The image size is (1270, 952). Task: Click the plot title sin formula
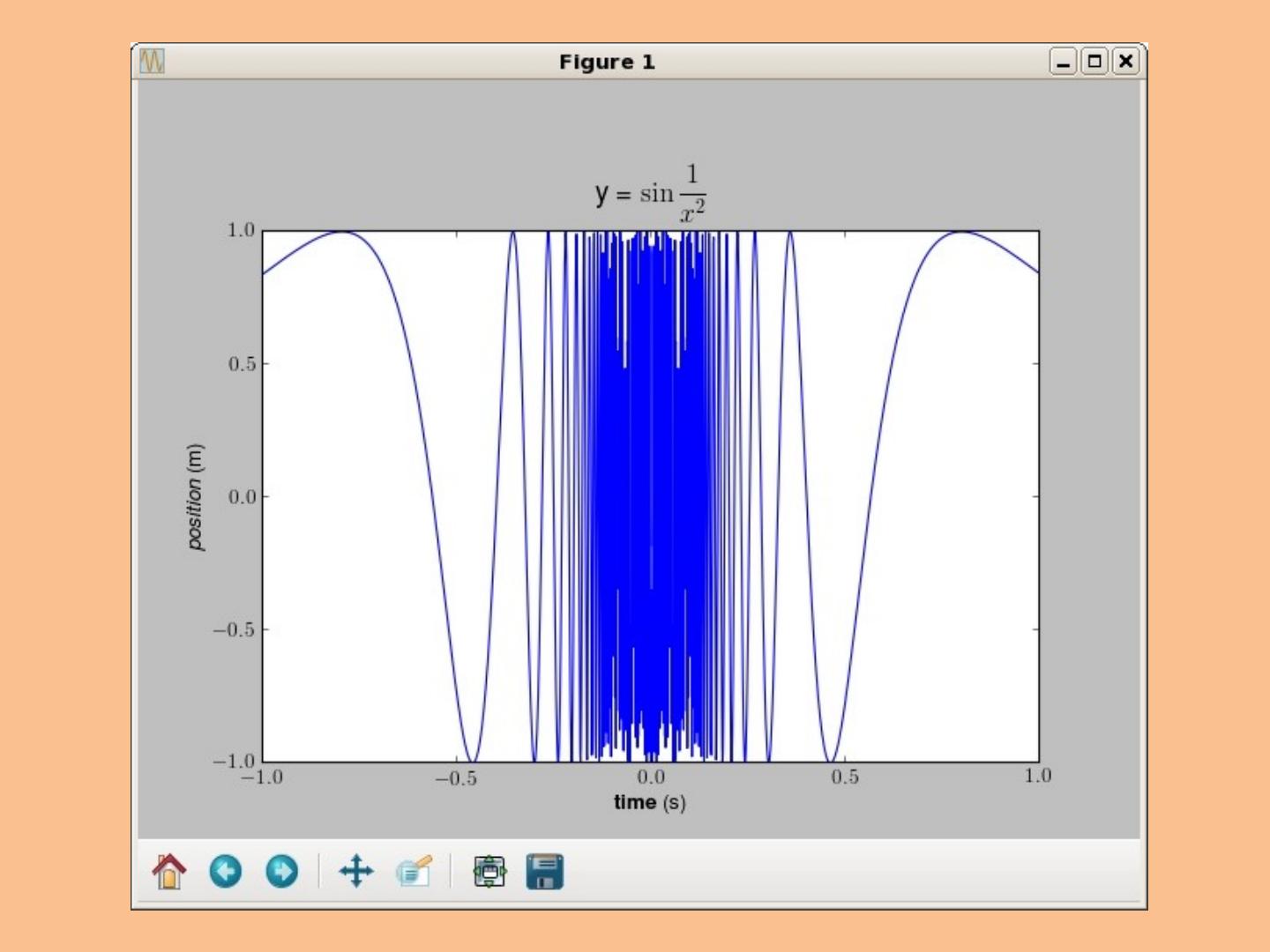(651, 193)
